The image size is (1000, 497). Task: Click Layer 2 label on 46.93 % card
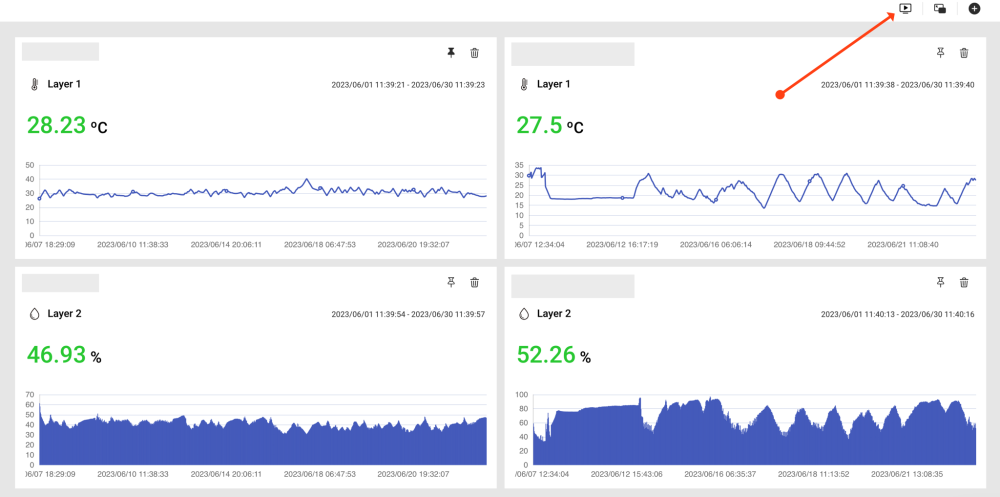coord(64,314)
